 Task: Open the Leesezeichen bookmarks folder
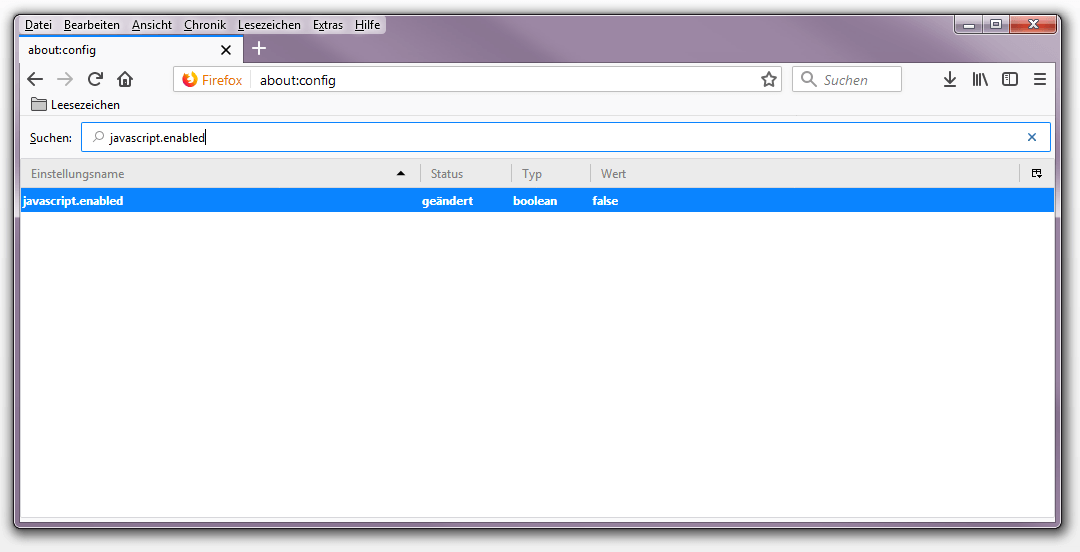(x=75, y=105)
